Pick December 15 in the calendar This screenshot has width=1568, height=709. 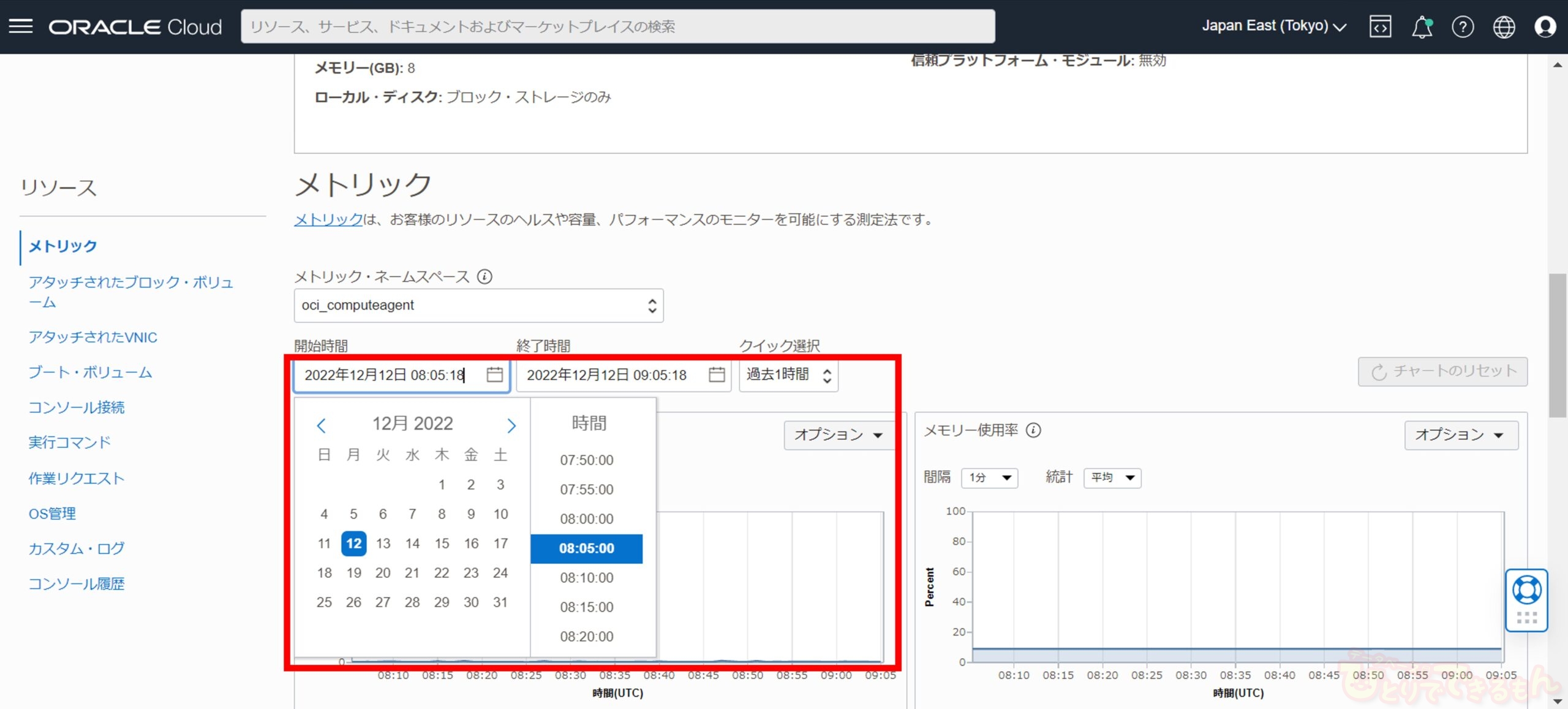point(442,543)
